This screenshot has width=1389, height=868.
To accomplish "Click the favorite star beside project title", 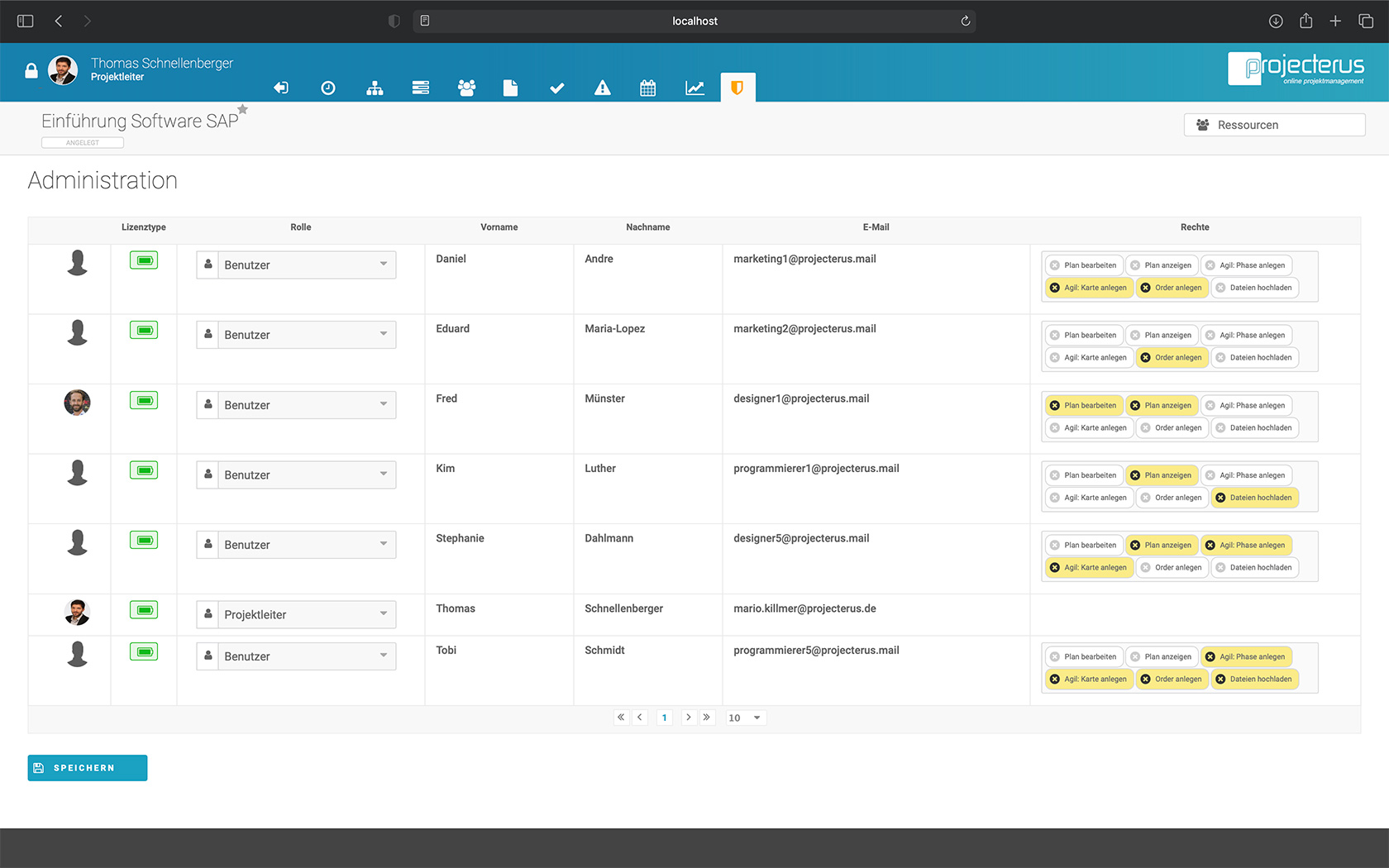I will 242,109.
